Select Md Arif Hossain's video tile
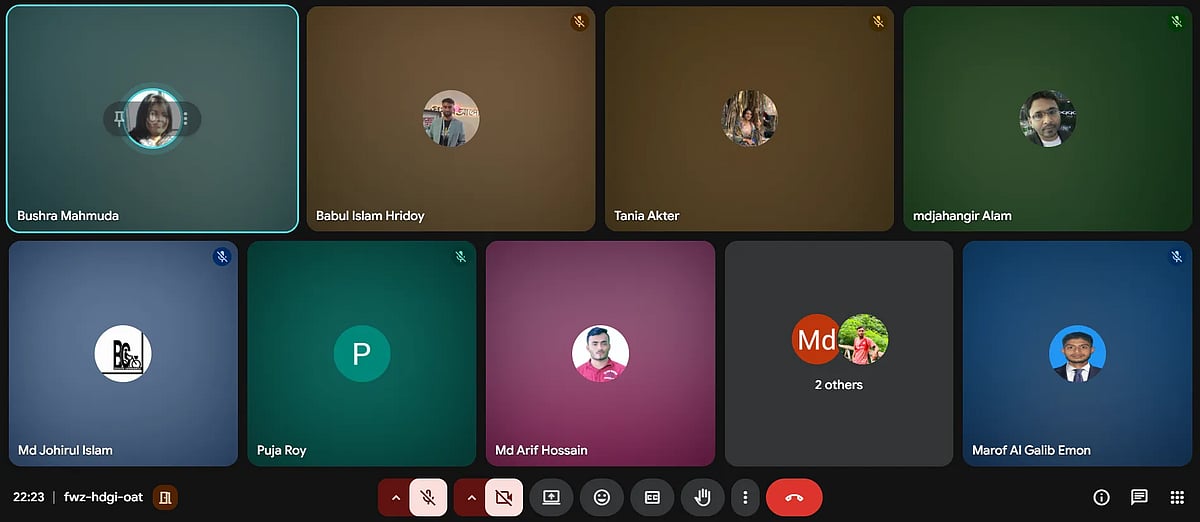Image resolution: width=1200 pixels, height=522 pixels. 600,354
